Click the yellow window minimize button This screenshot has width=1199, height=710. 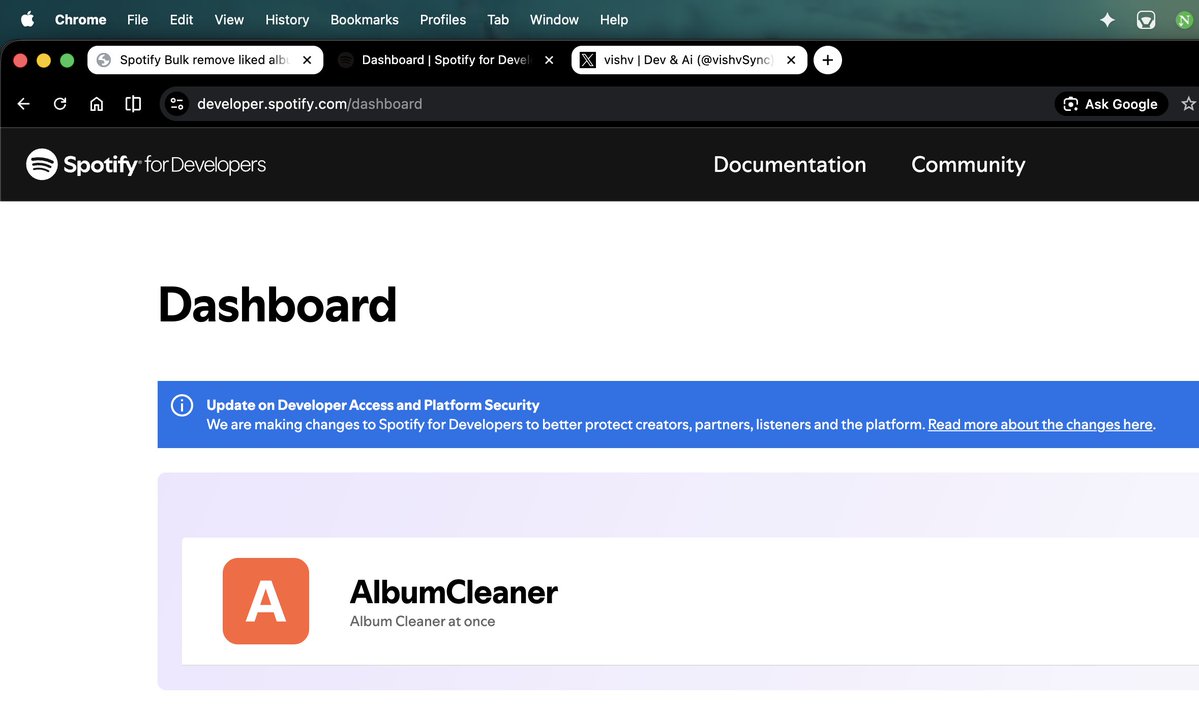44,60
